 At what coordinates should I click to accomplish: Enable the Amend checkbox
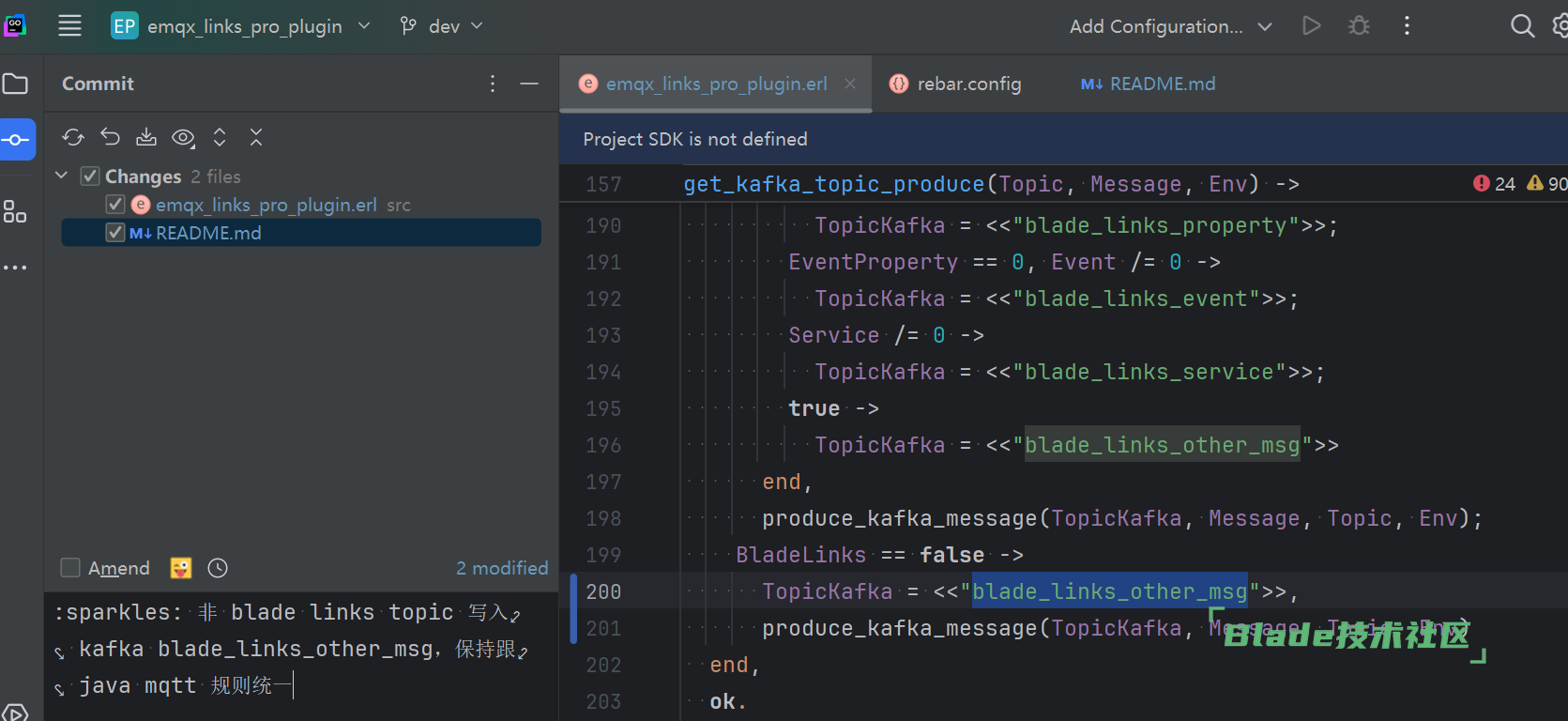click(70, 568)
